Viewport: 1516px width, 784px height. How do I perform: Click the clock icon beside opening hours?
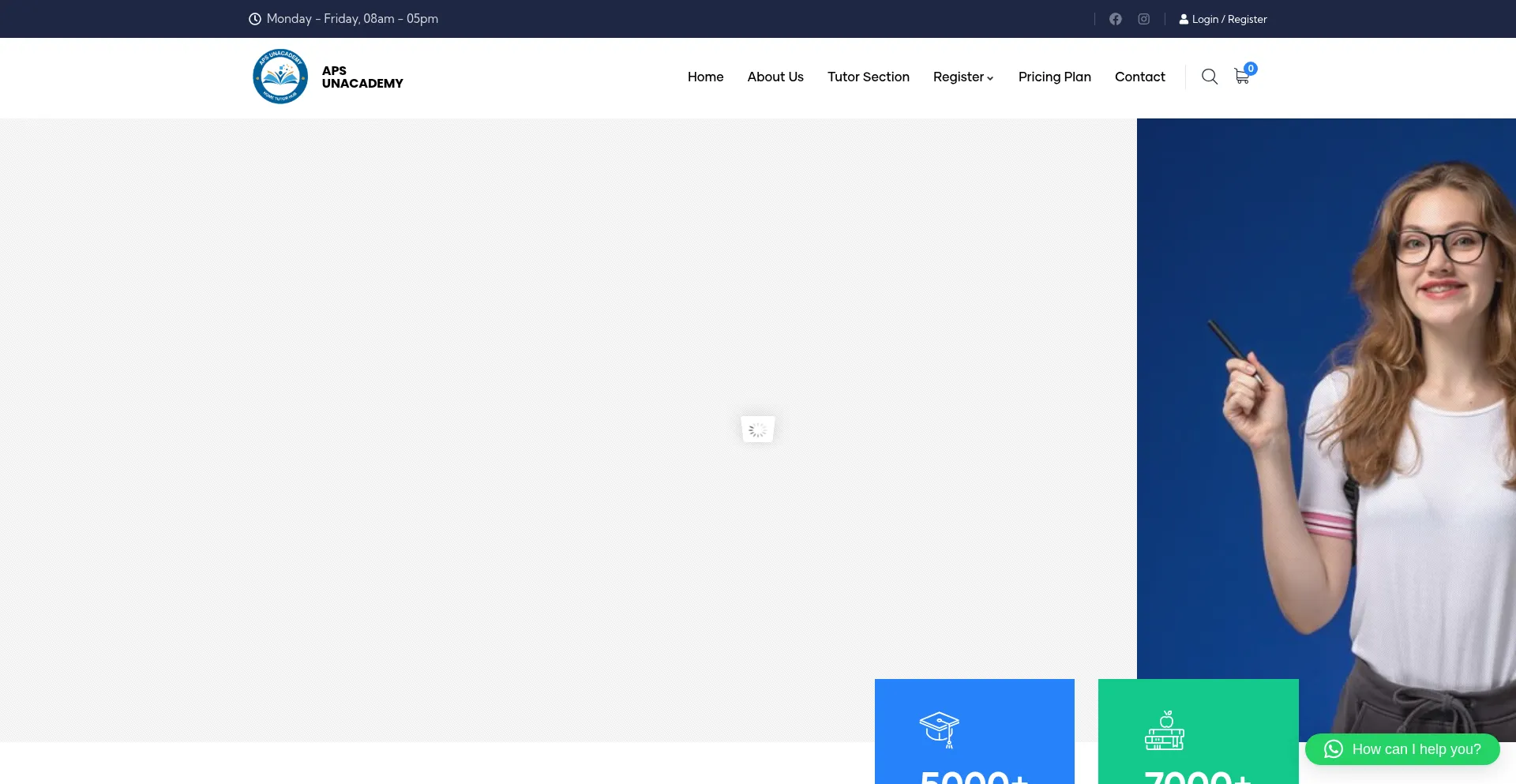[x=255, y=19]
